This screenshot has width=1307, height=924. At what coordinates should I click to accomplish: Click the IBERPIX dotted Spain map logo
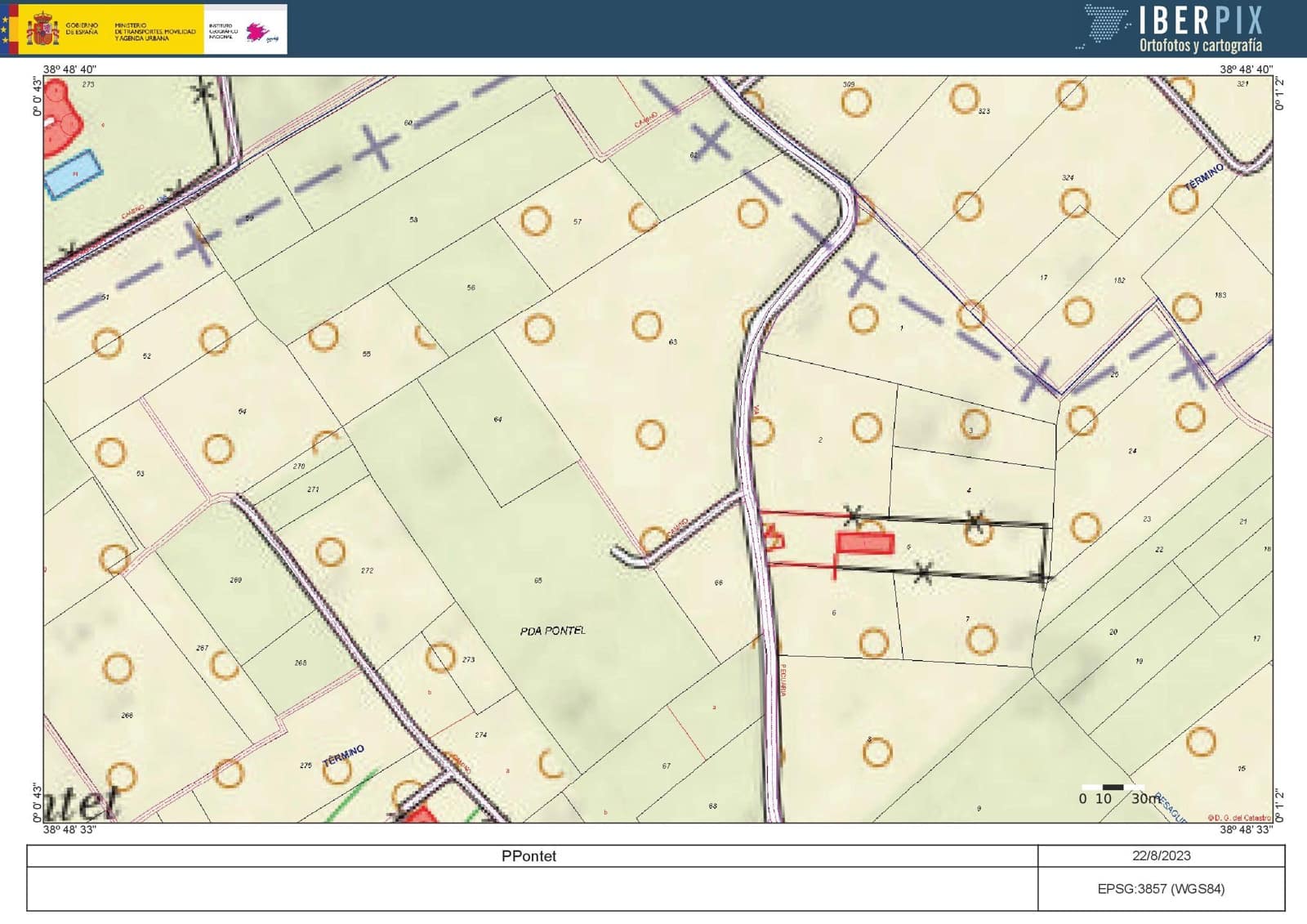1105,25
